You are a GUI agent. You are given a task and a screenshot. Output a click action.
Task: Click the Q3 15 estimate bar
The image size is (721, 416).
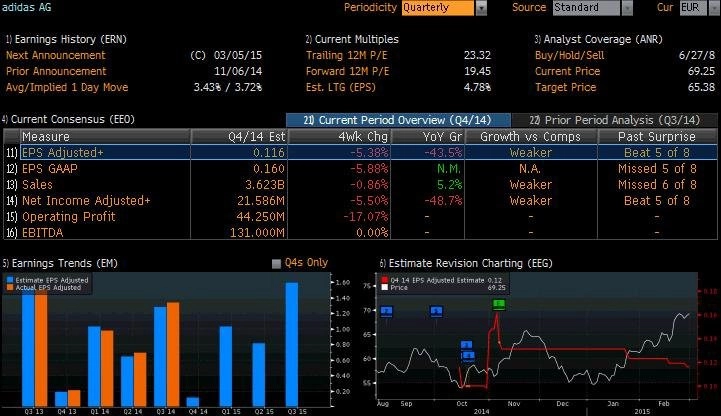pyautogui.click(x=292, y=345)
